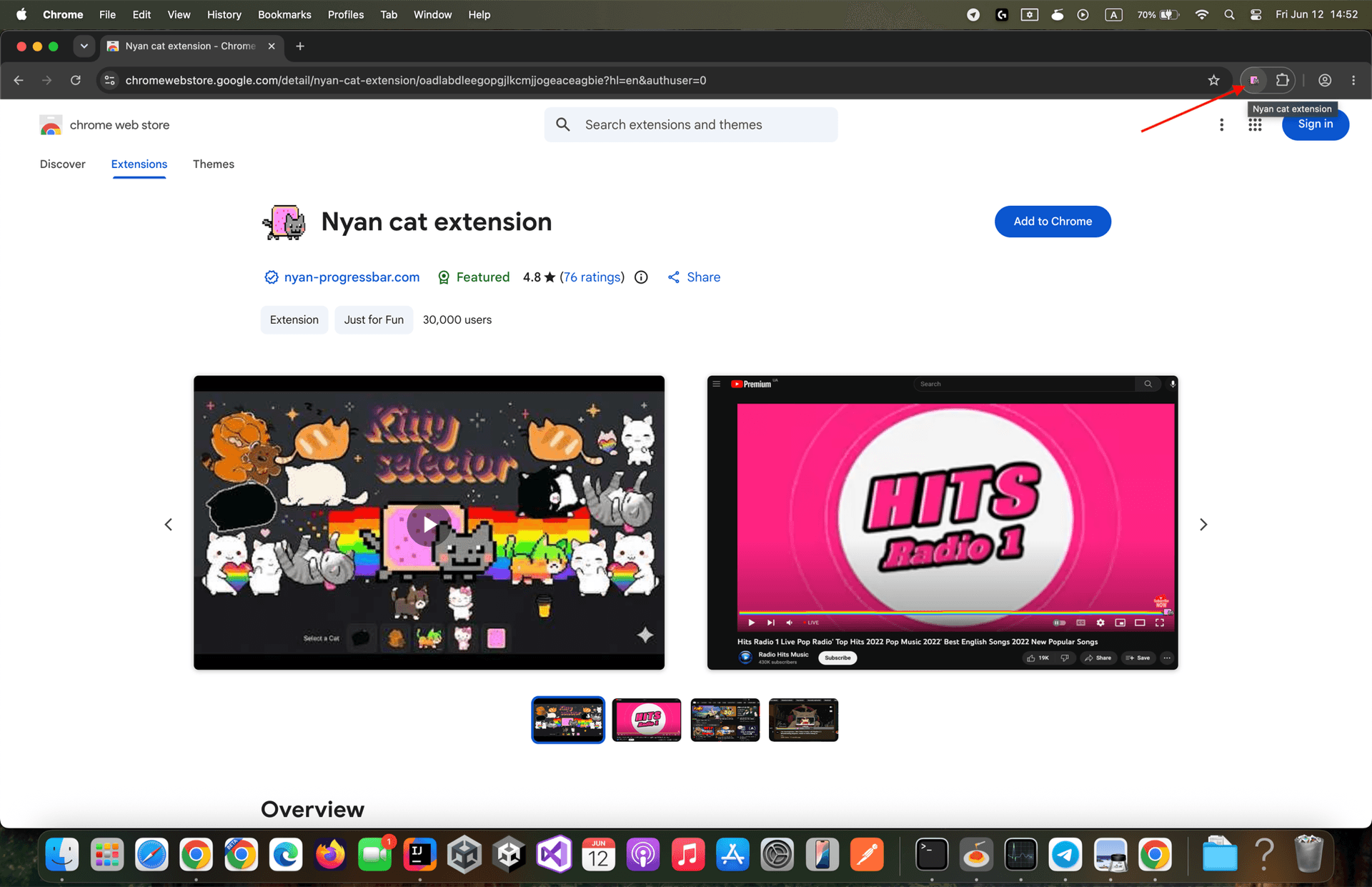The image size is (1372, 887).
Task: Open the Bookmarks menu
Action: tap(284, 14)
